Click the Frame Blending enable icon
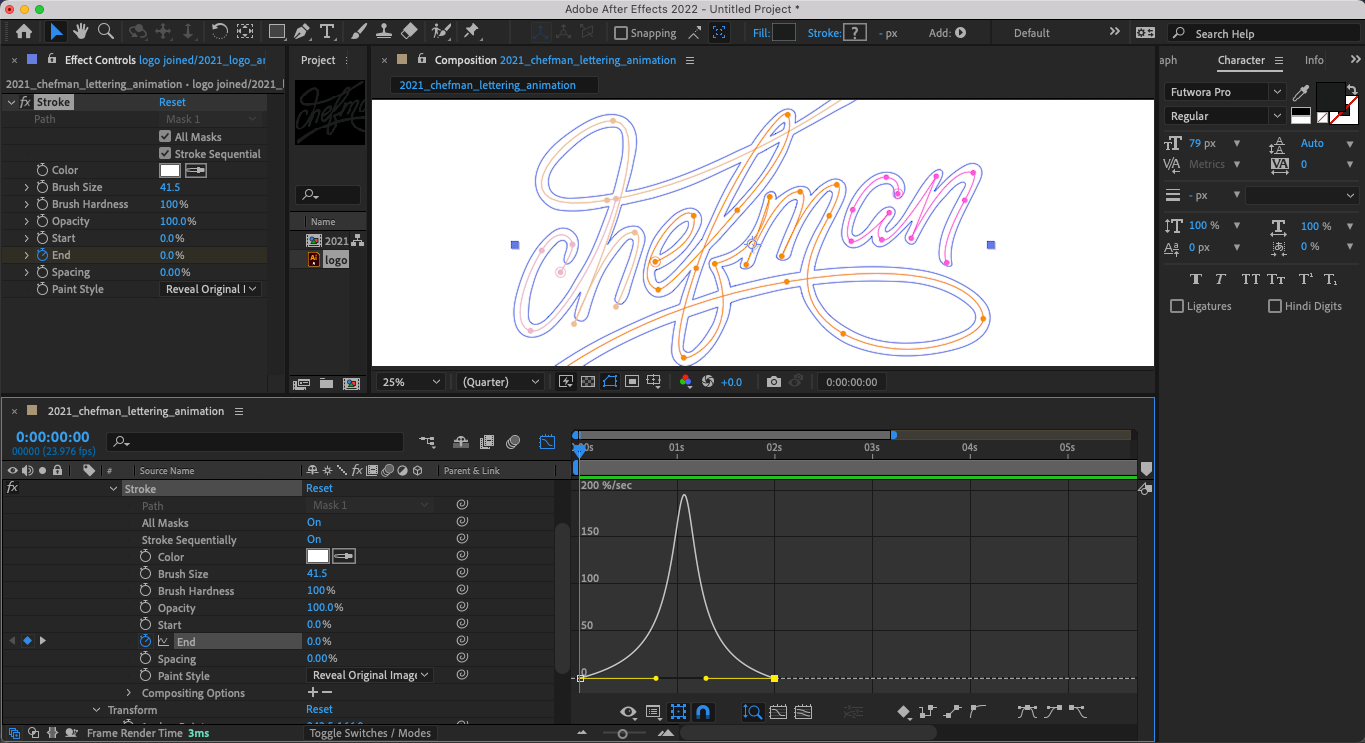The width and height of the screenshot is (1365, 743). tap(487, 442)
